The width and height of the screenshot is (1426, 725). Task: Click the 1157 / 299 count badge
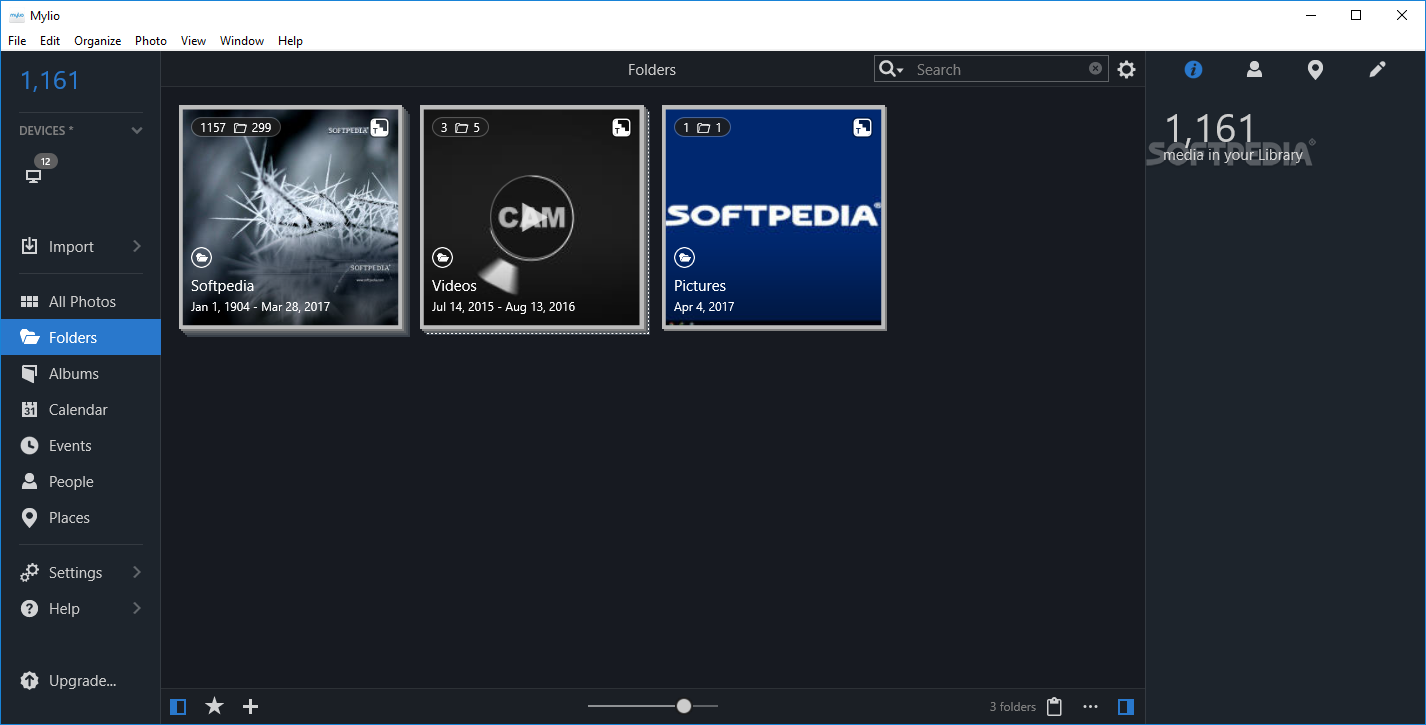(236, 127)
